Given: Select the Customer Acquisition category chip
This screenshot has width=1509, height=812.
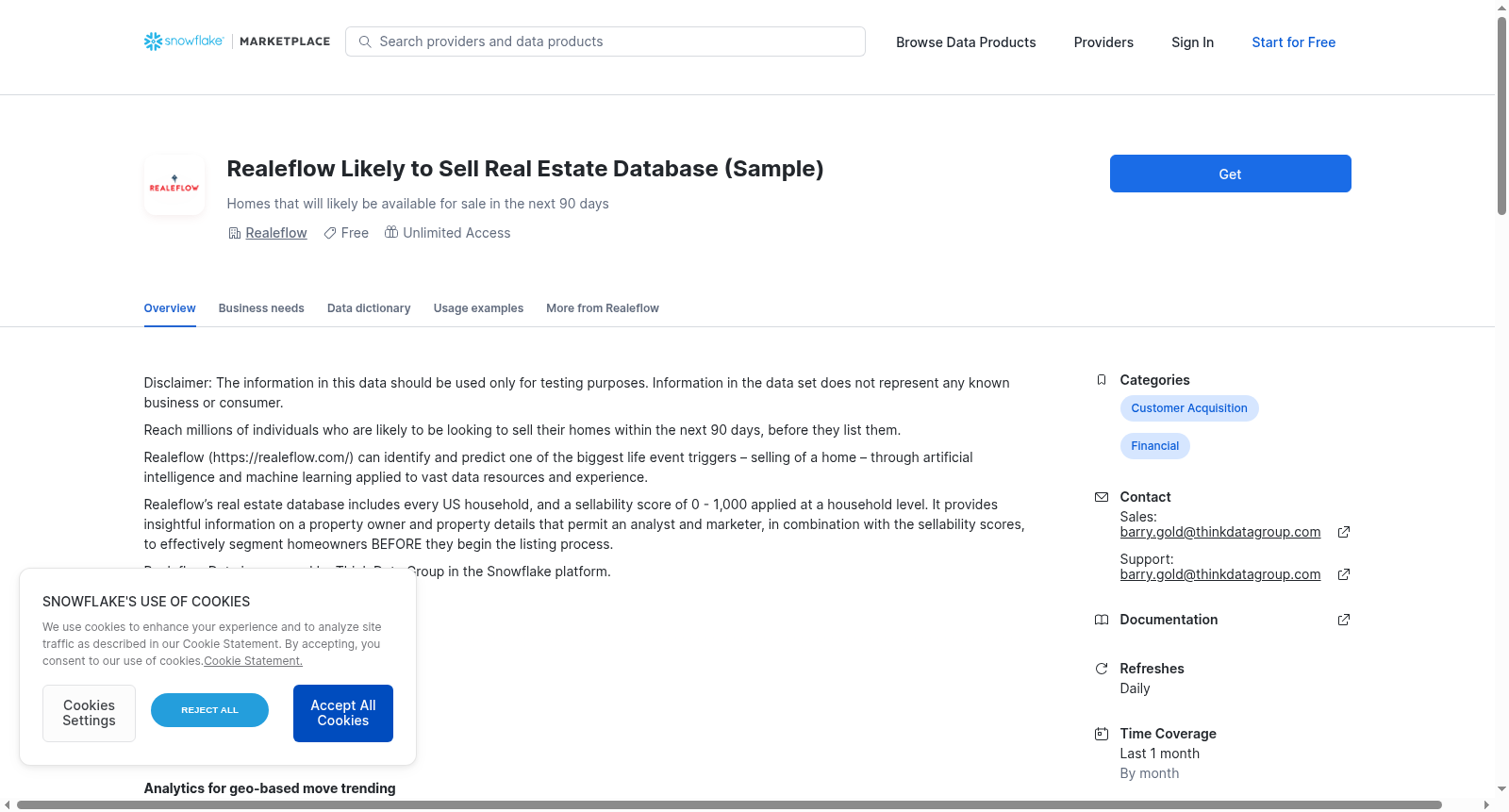Looking at the screenshot, I should pyautogui.click(x=1189, y=408).
